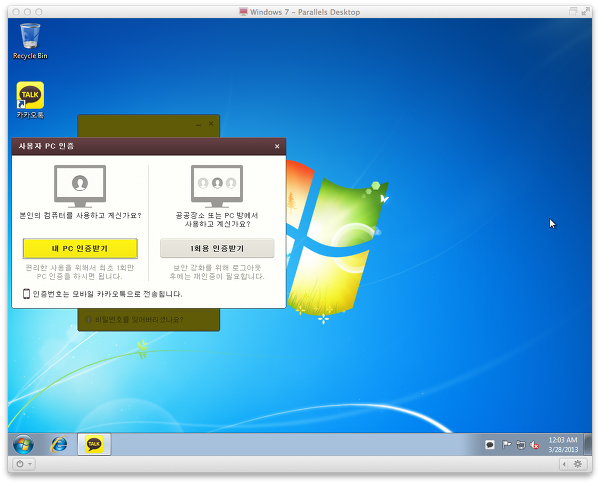The width and height of the screenshot is (600, 484).
Task: Click the 내 PC 인증받기 yellow button
Action: [x=80, y=249]
